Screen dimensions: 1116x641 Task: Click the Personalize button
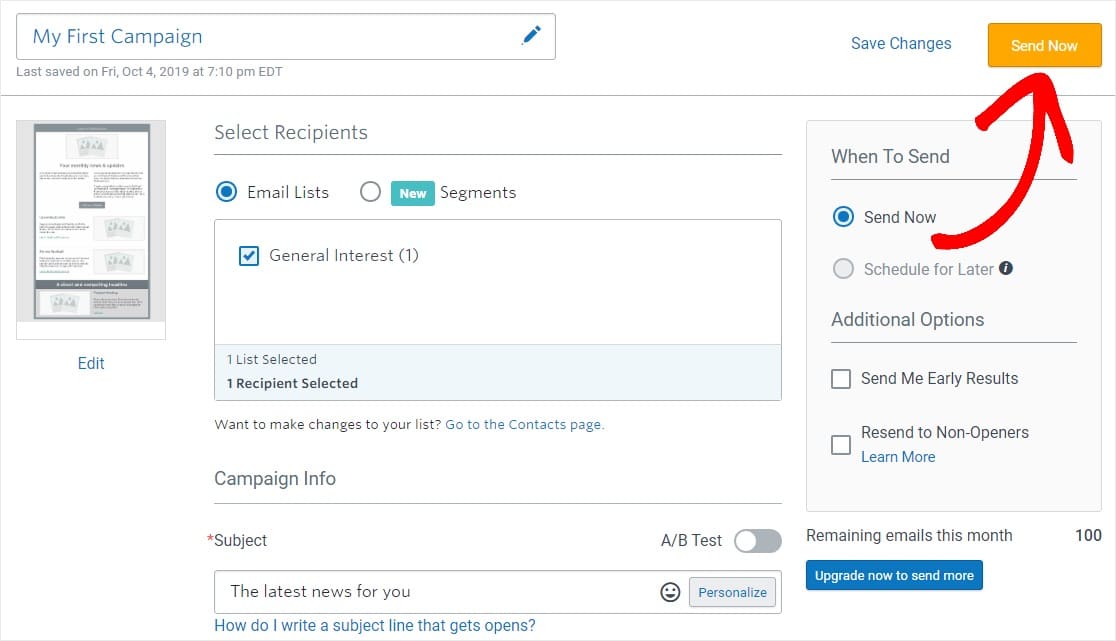(x=732, y=592)
